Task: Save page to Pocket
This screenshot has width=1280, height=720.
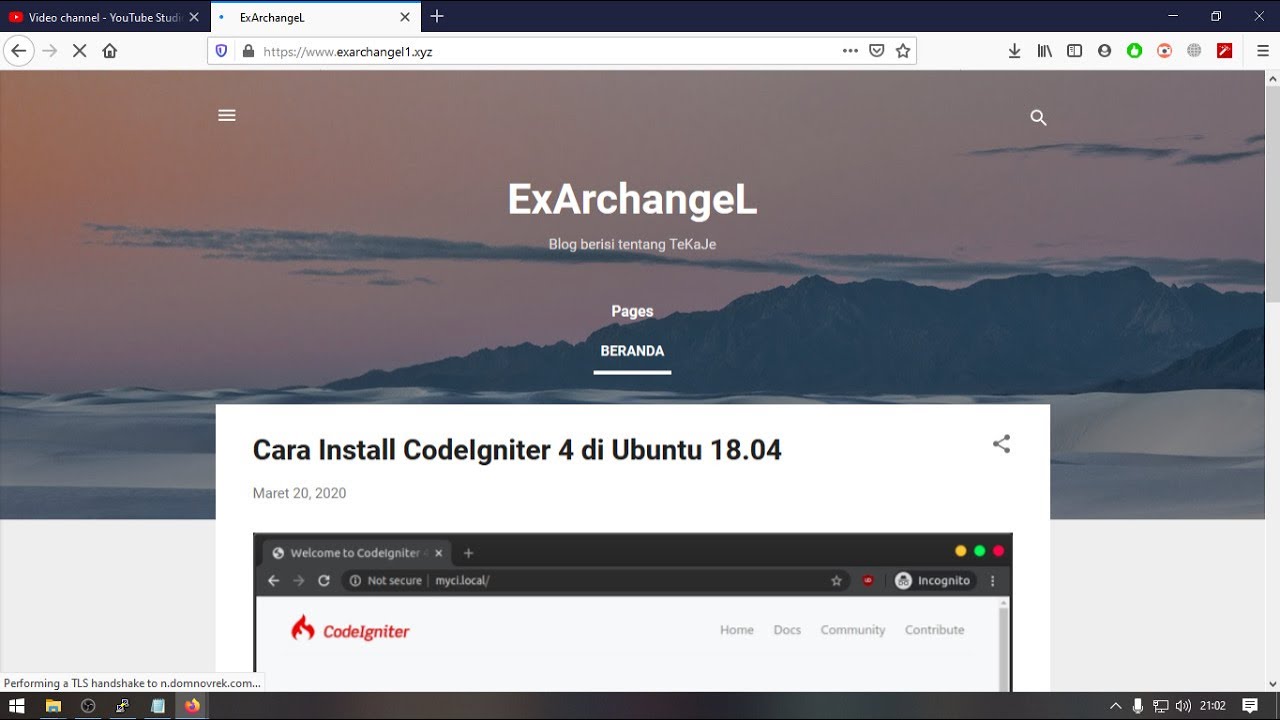Action: (x=877, y=51)
